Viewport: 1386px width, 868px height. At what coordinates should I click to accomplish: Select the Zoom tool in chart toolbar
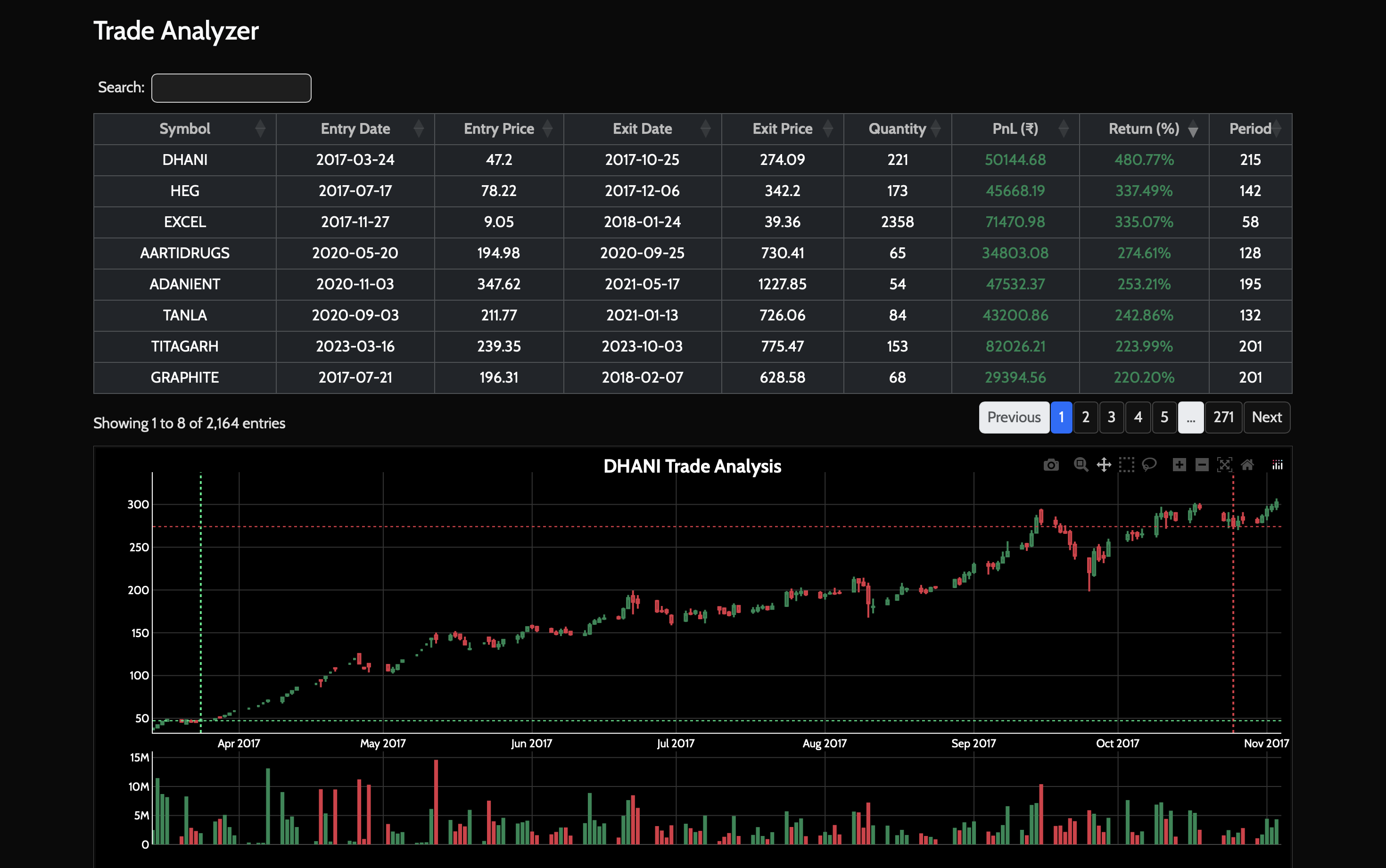click(x=1081, y=465)
